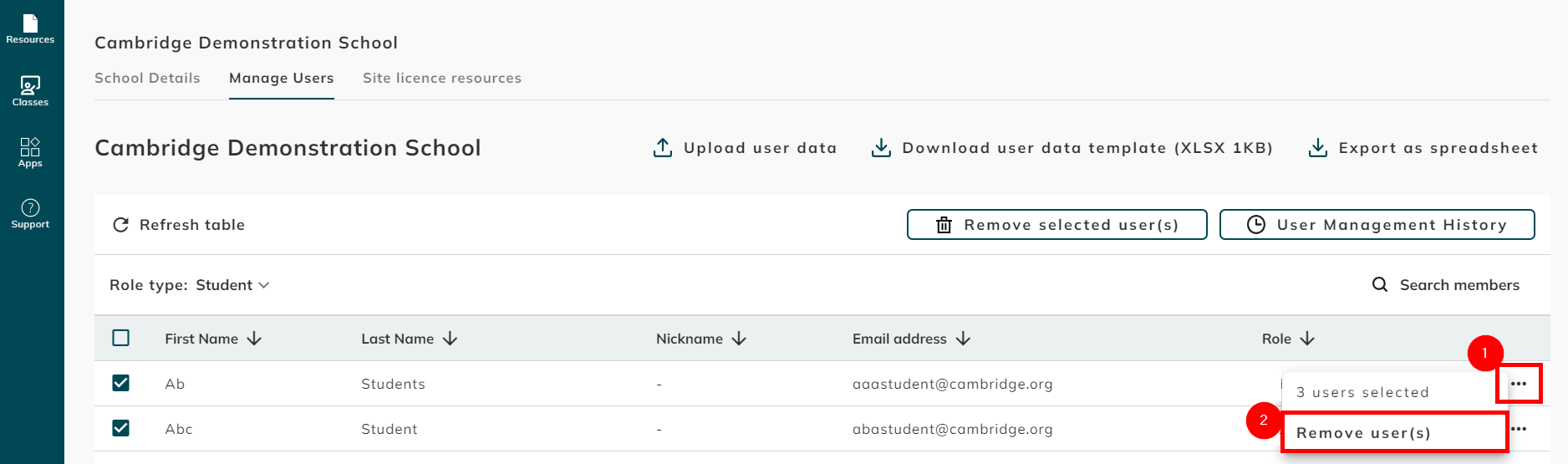Open User Management History
The image size is (1568, 464).
[1377, 225]
